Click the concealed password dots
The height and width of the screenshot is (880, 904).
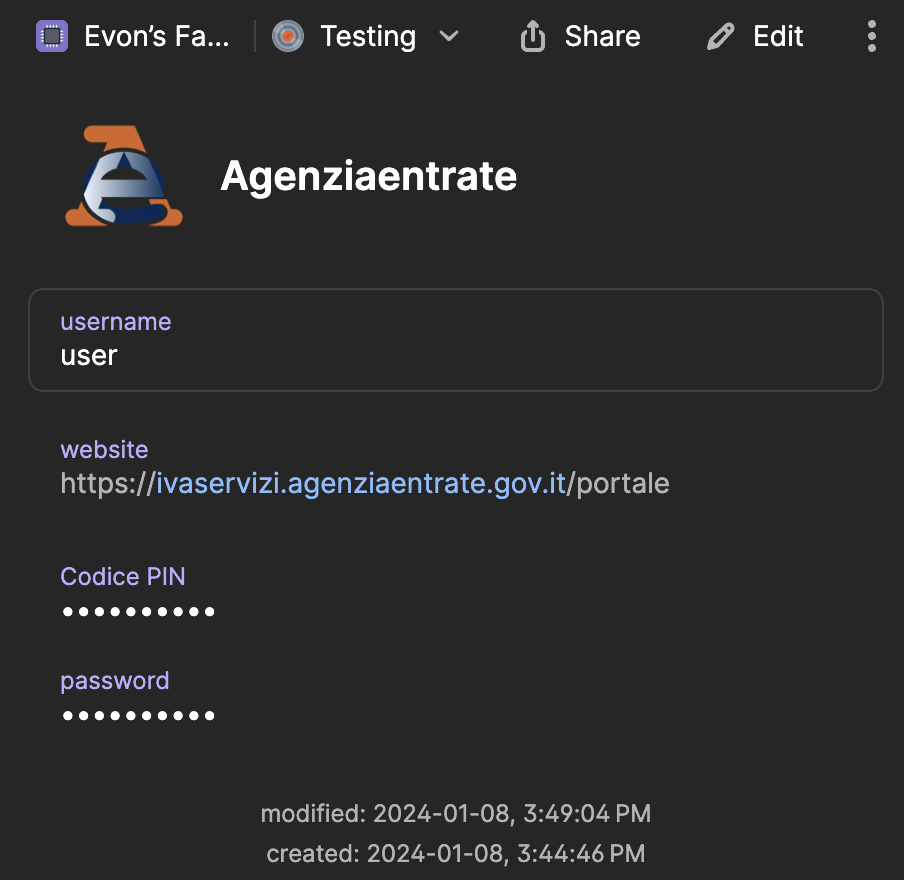click(x=138, y=715)
